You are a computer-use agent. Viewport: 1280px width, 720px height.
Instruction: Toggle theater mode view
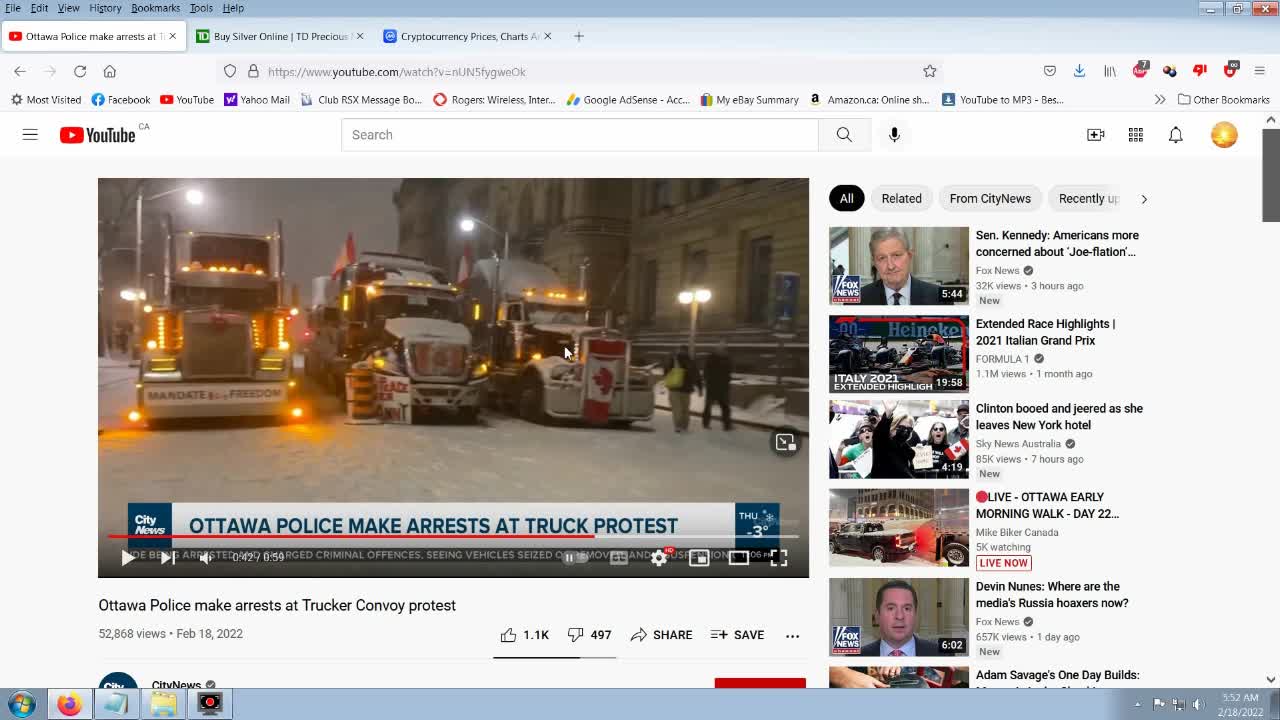tap(739, 558)
